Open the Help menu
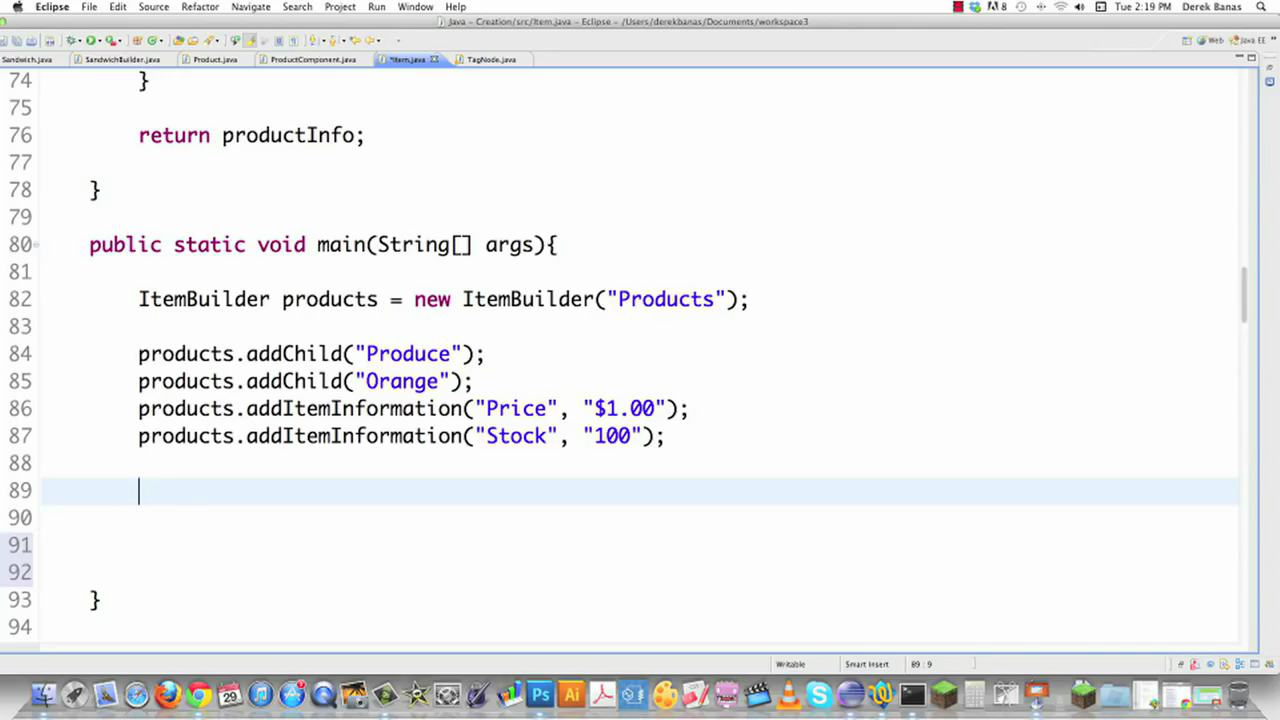 click(456, 7)
